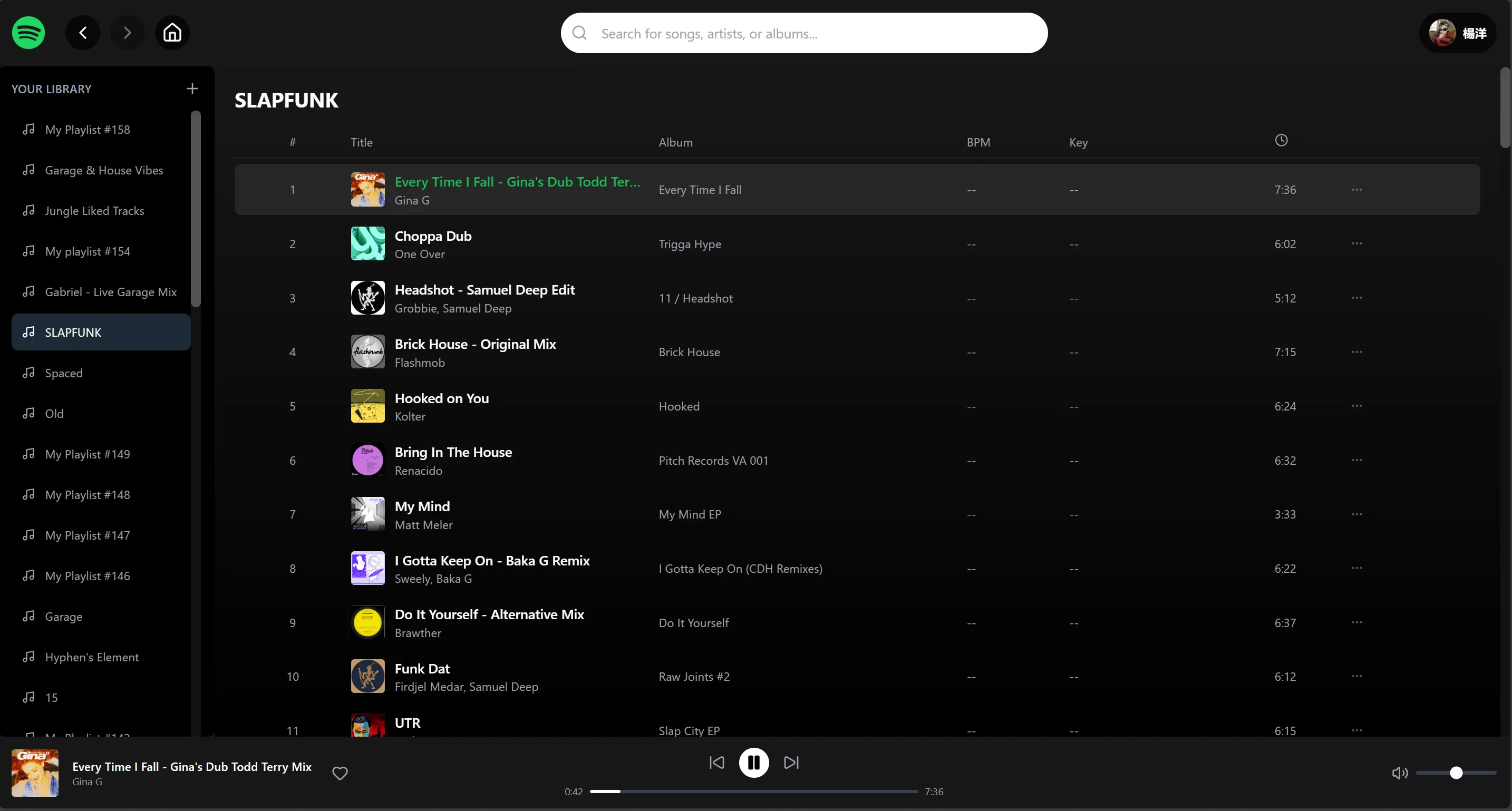Open My Playlist #149

[x=101, y=454]
